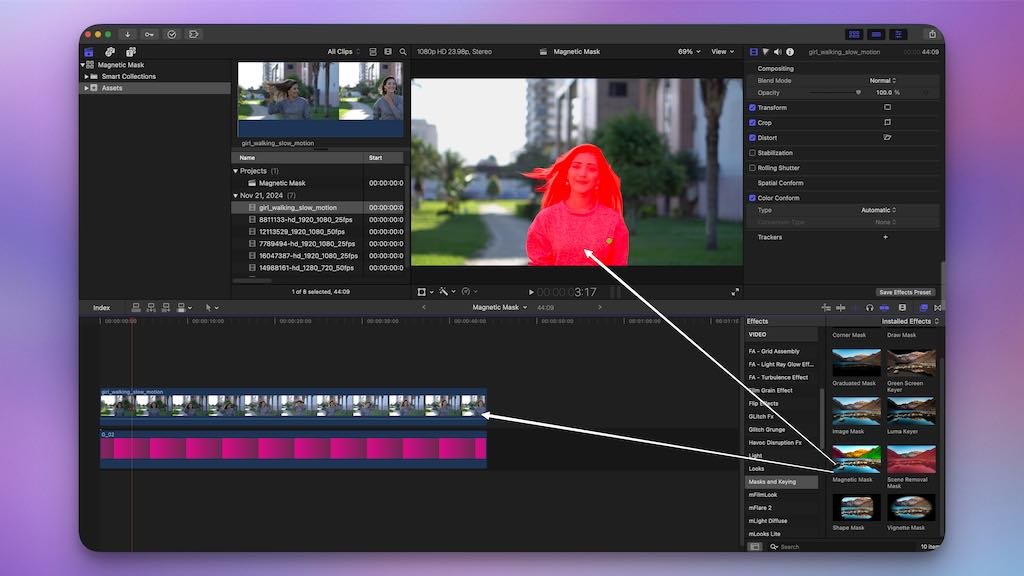Collapse the Nov 21, 2024 group

tap(236, 195)
